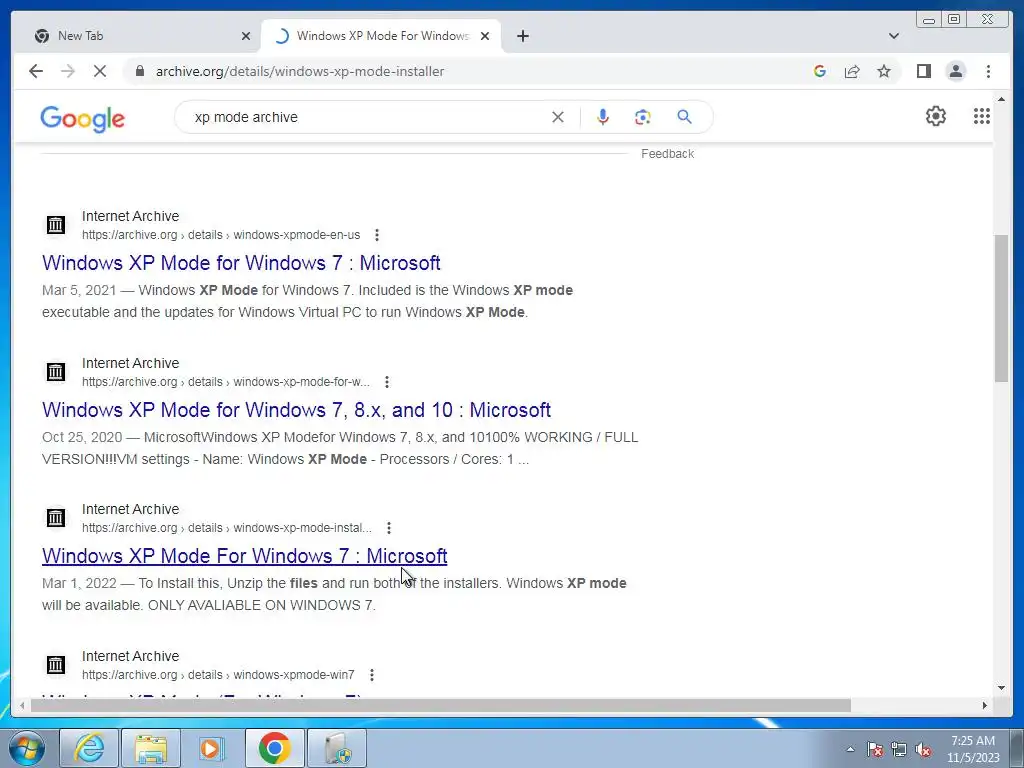
Task: Click the Internet Archive favicon of windows-xpmode-win7 result
Action: click(56, 665)
